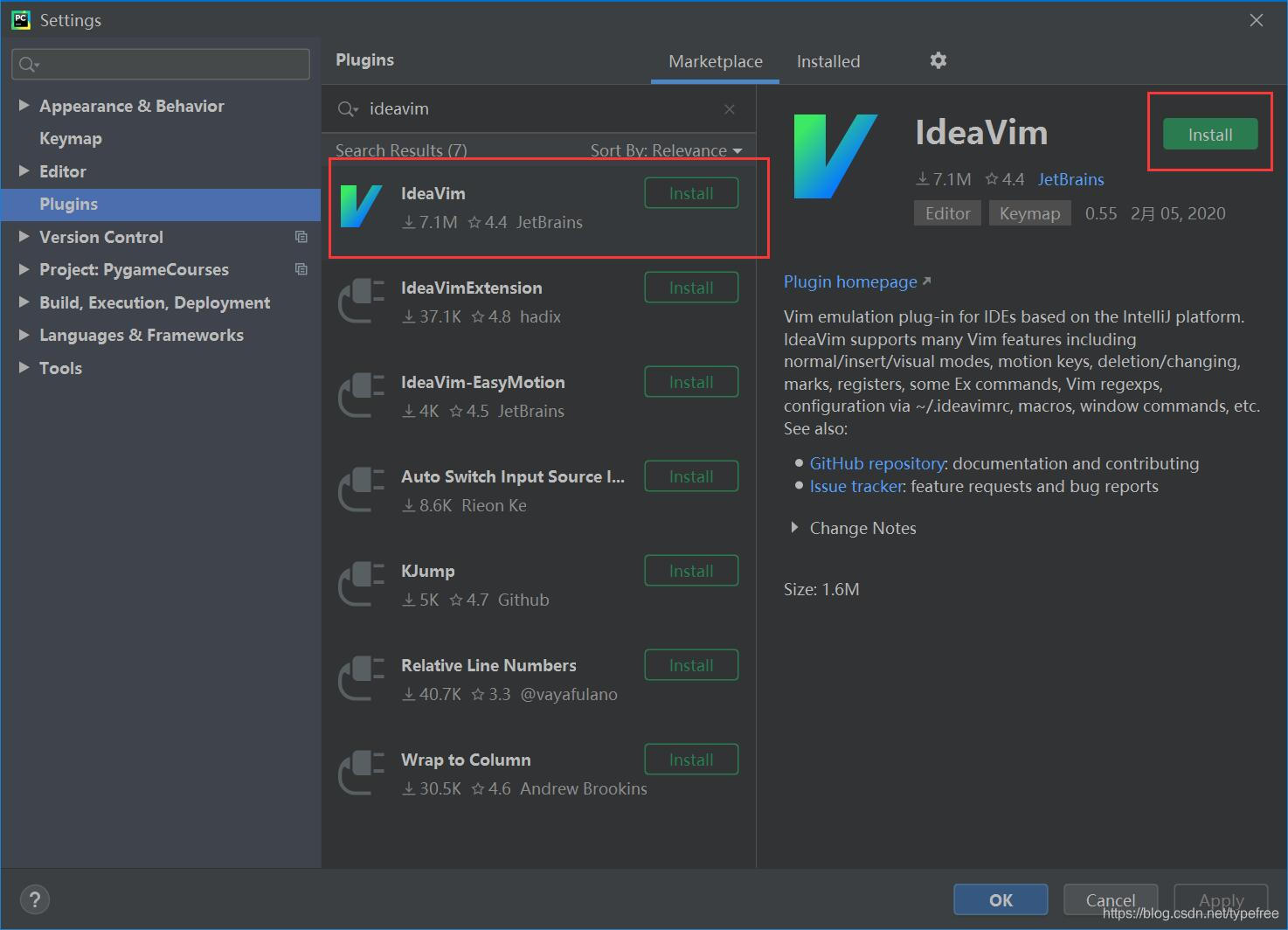The image size is (1288, 930).
Task: Expand Build, Execution, Deployment settings
Action: coord(24,302)
